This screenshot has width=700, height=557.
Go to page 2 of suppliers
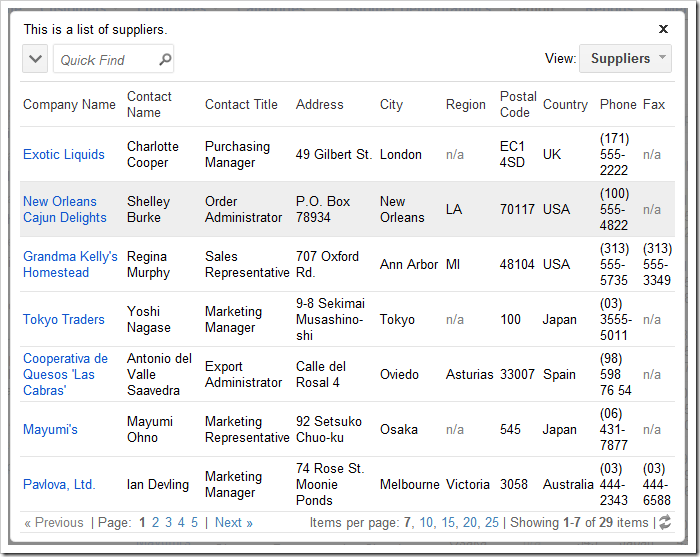pyautogui.click(x=155, y=522)
